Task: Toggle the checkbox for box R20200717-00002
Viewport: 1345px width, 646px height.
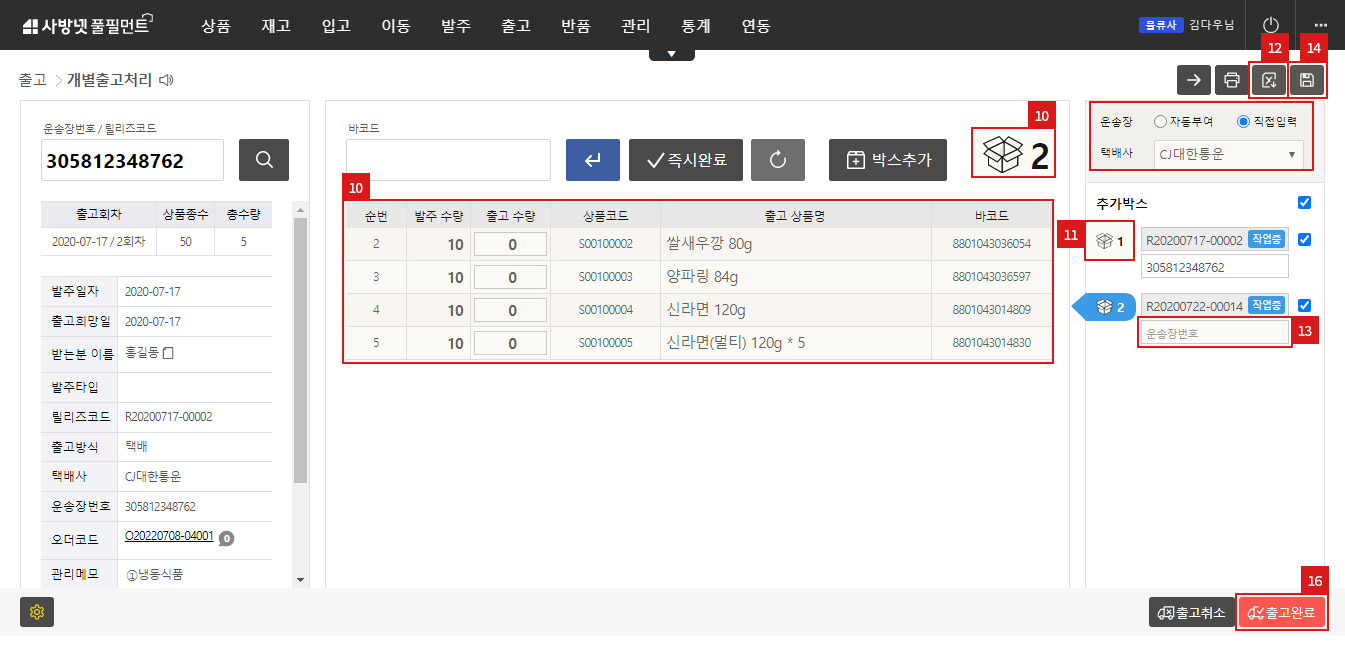Action: pos(1304,238)
